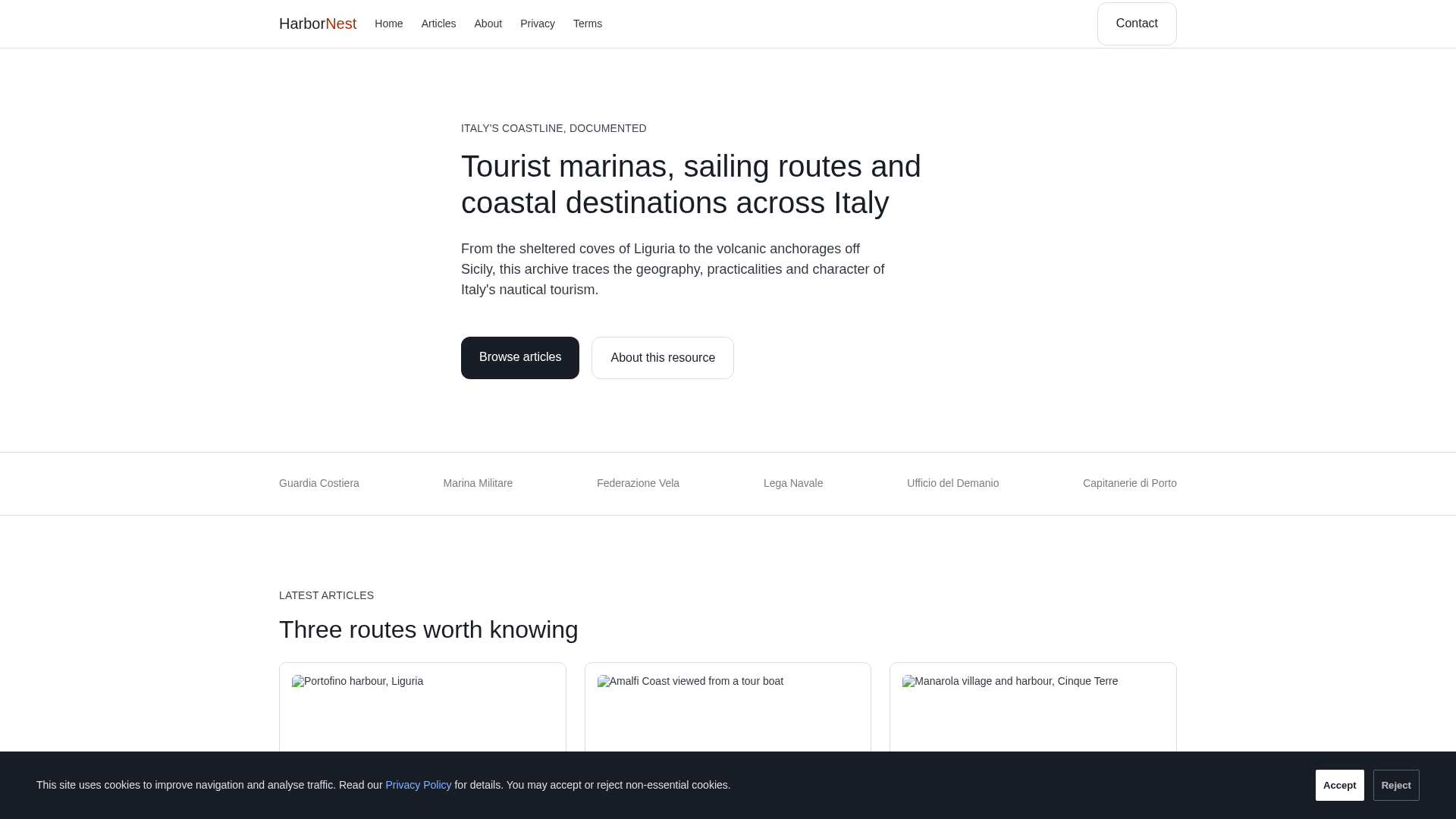Go to Home in navigation
Viewport: 1456px width, 819px height.
coord(388,24)
